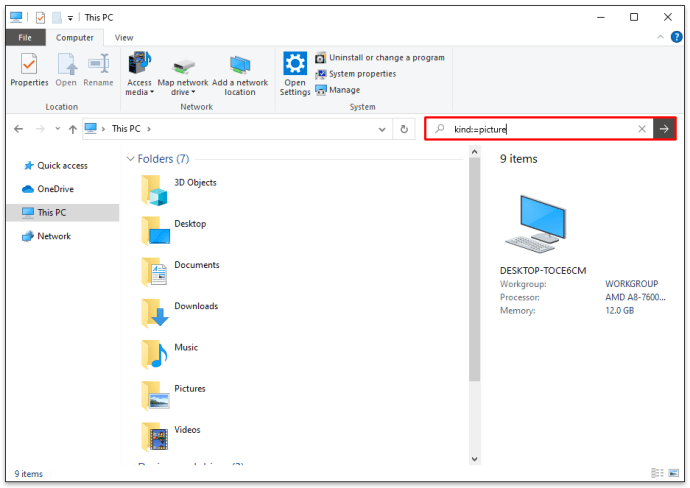Click the This PC title bar icon

click(x=16, y=17)
